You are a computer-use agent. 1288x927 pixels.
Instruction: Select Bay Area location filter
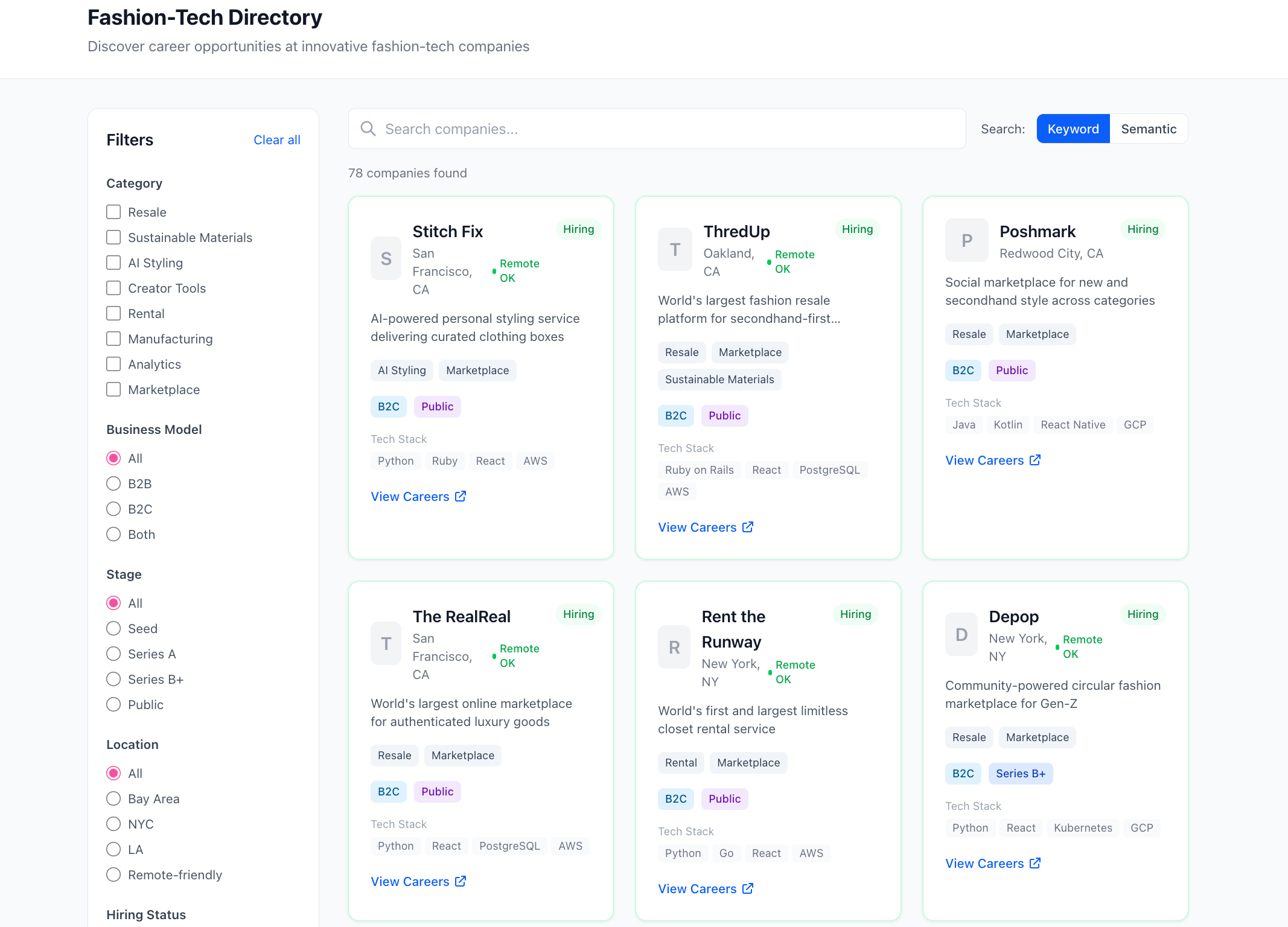(x=113, y=798)
